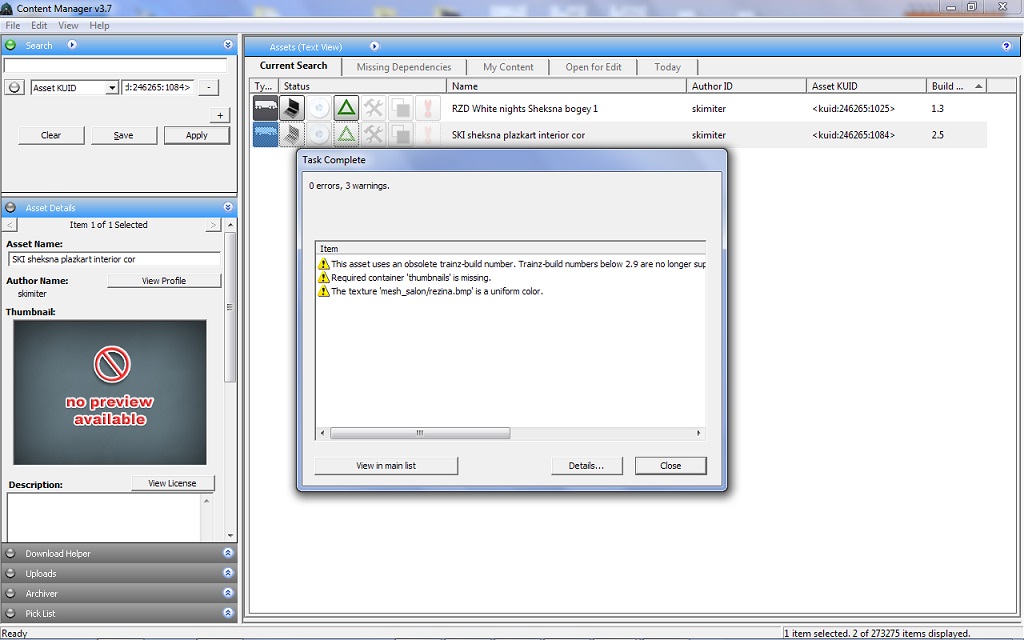
Task: Remove the Asset KUID filter with minus button
Action: click(x=208, y=88)
